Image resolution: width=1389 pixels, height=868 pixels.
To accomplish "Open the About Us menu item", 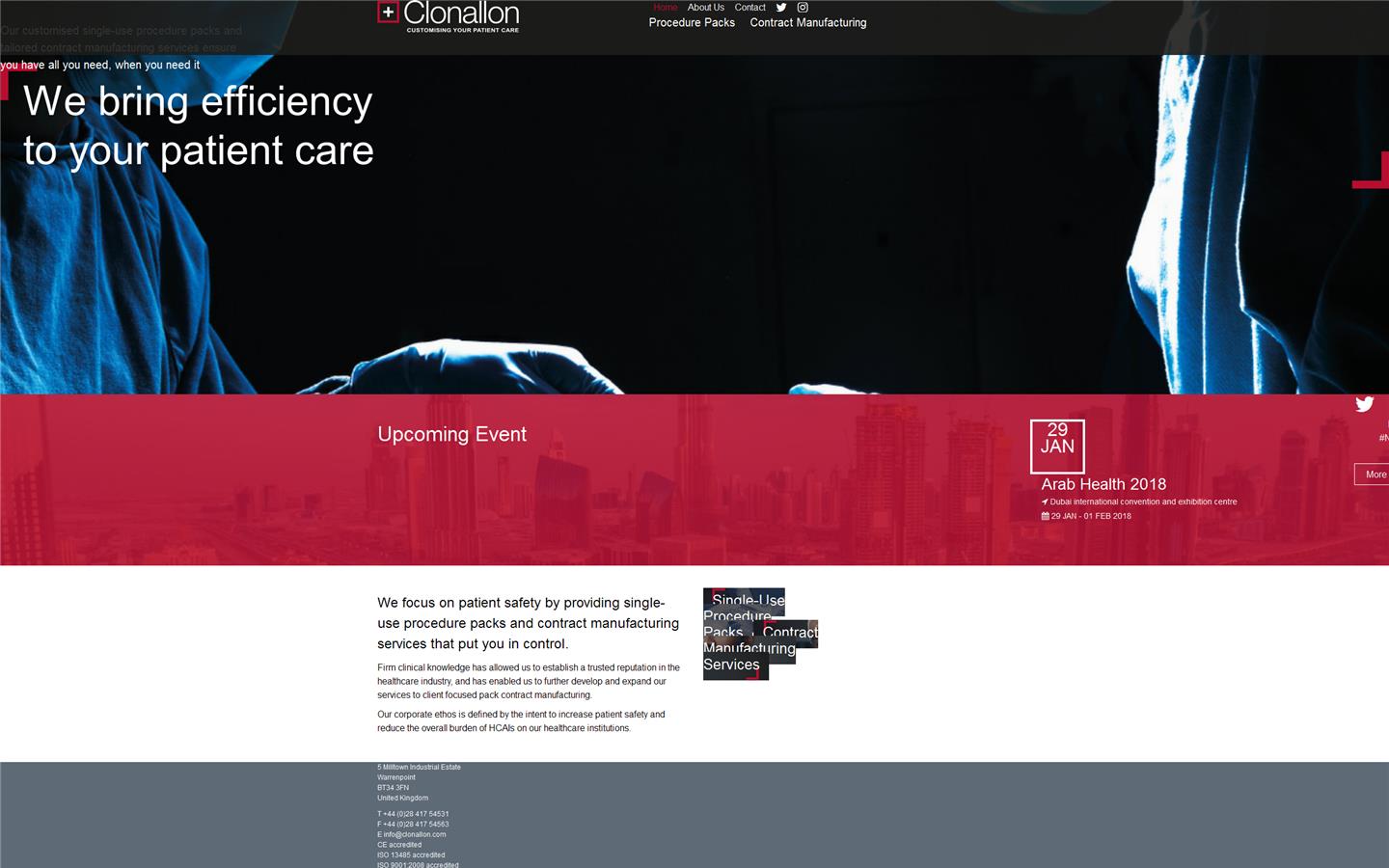I will tap(706, 8).
